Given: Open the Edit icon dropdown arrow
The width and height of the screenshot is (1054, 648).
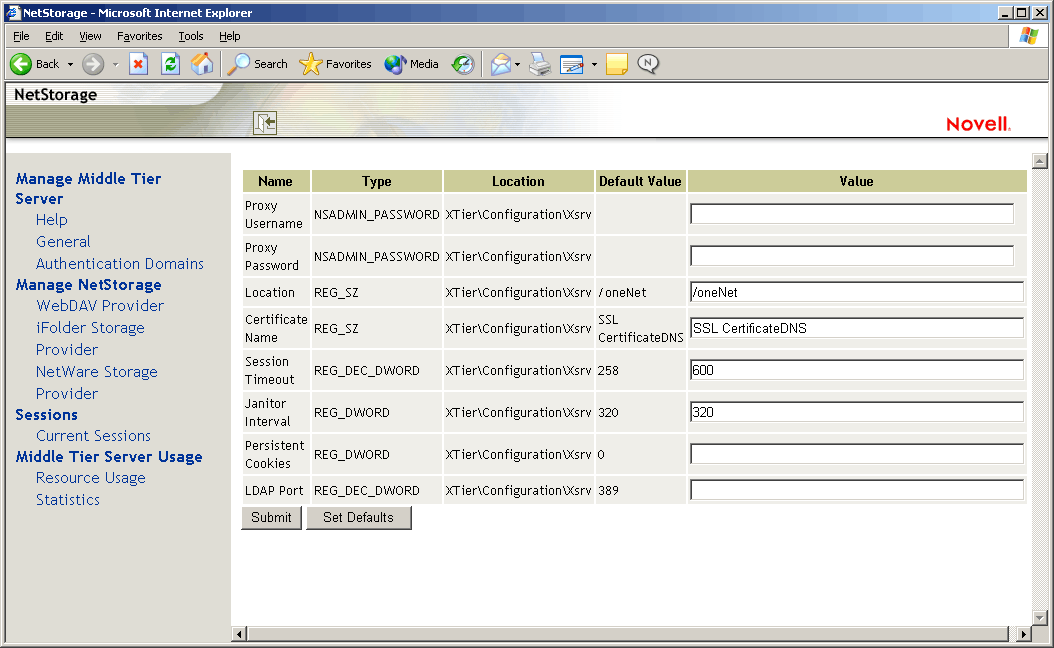Looking at the screenshot, I should (594, 65).
